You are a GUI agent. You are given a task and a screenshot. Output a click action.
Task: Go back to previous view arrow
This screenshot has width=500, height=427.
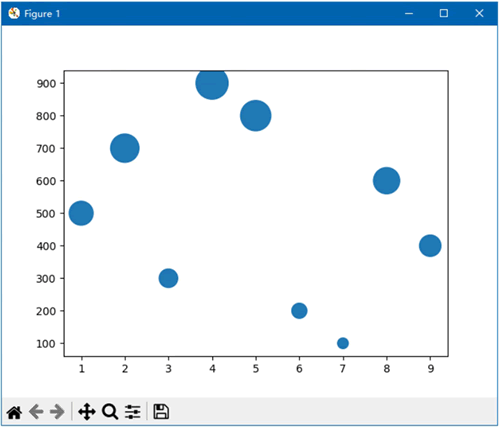click(36, 412)
